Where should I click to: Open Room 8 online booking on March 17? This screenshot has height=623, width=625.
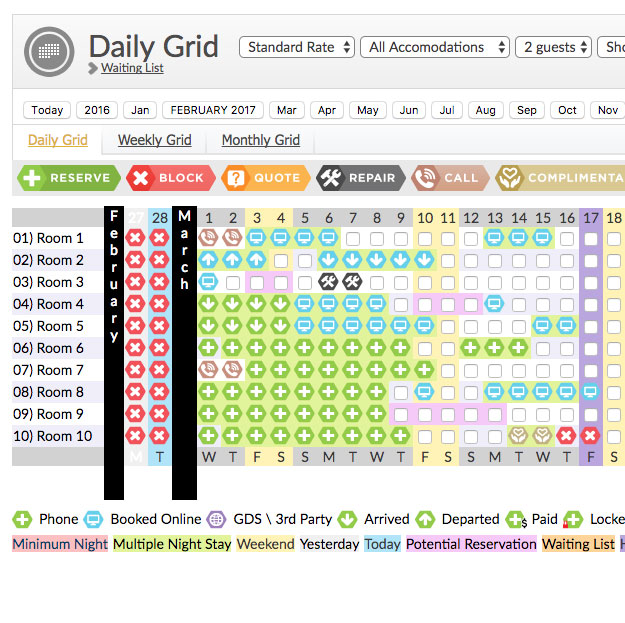(x=590, y=392)
